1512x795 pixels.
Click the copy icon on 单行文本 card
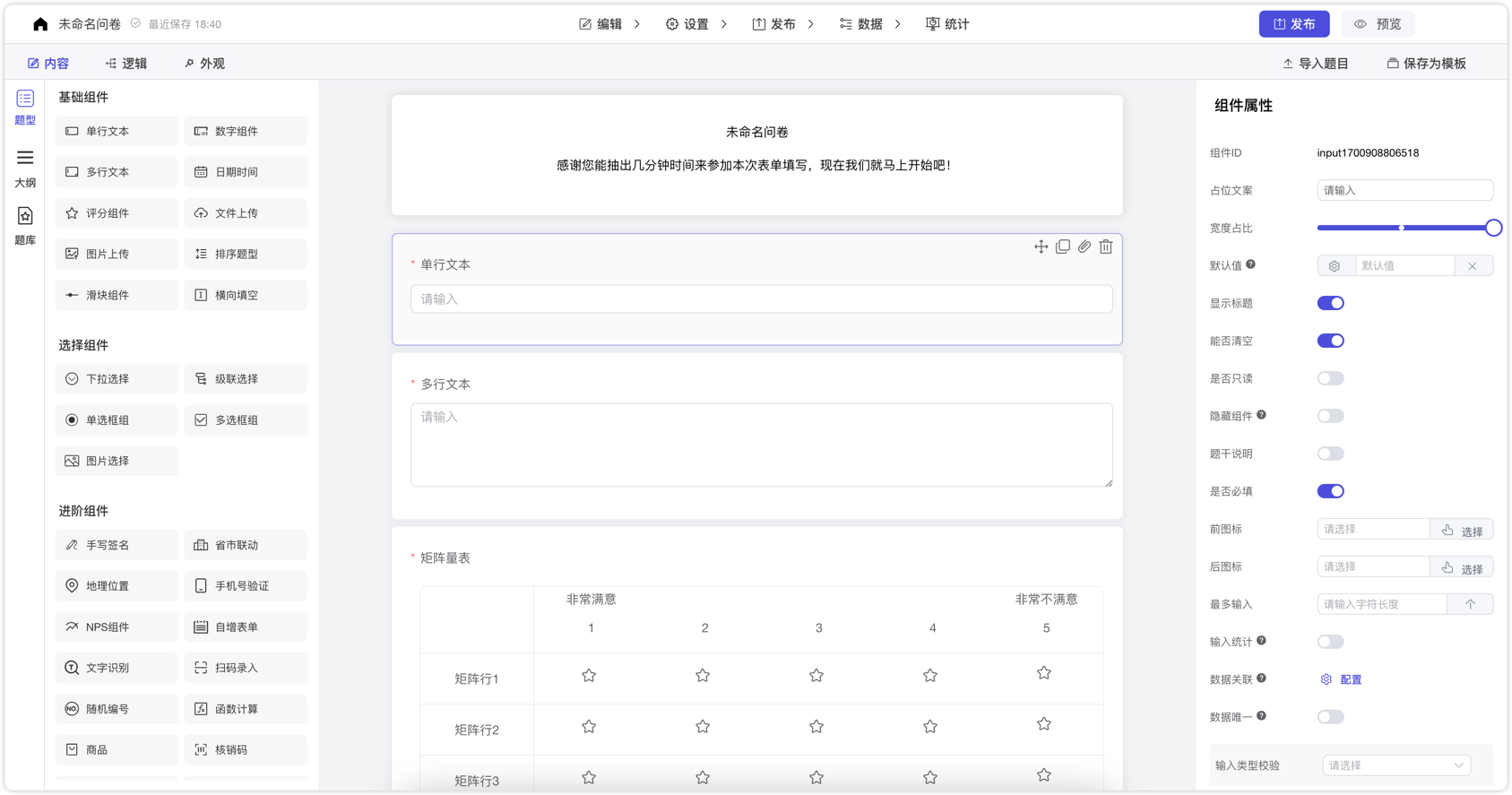coord(1063,246)
